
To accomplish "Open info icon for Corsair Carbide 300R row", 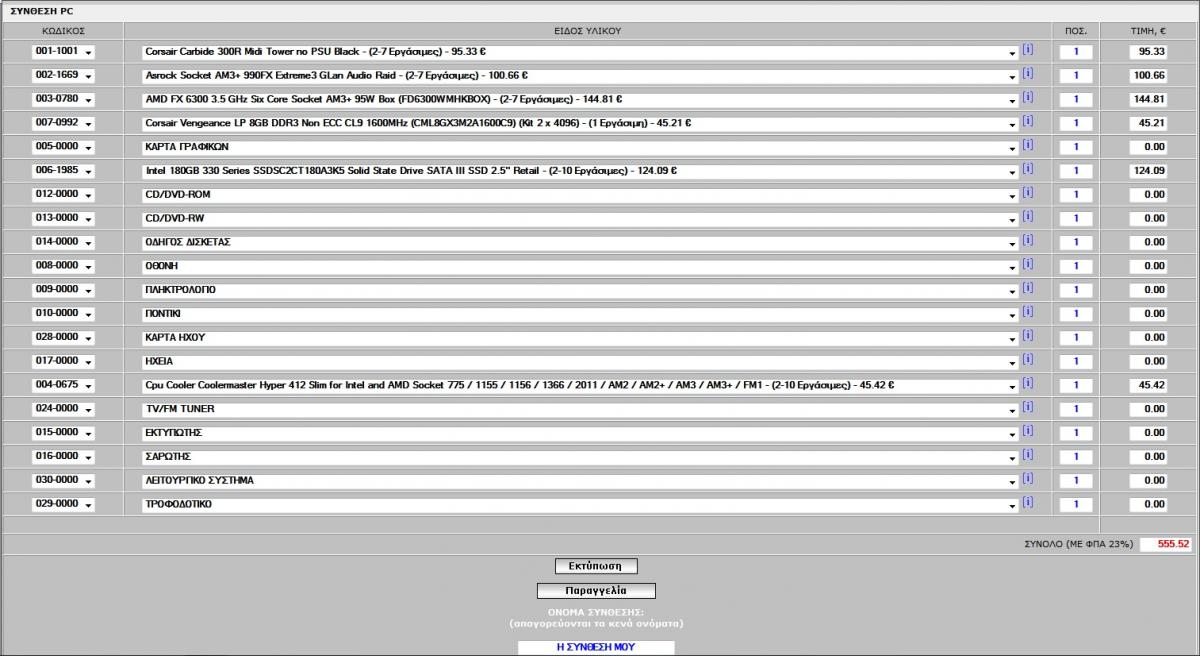I will [x=1027, y=49].
